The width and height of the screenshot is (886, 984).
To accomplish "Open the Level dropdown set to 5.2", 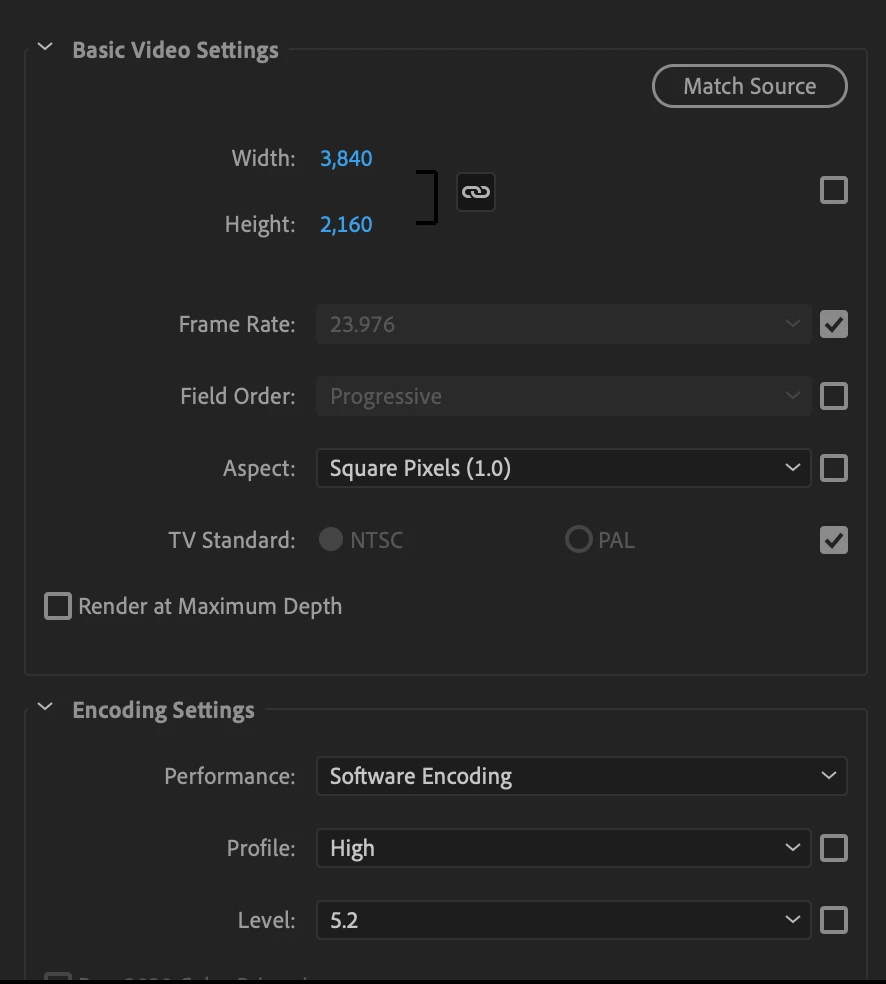I will click(563, 920).
